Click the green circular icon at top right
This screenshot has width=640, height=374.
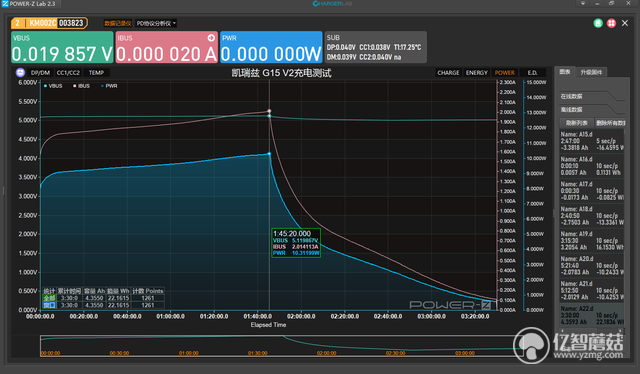click(598, 23)
